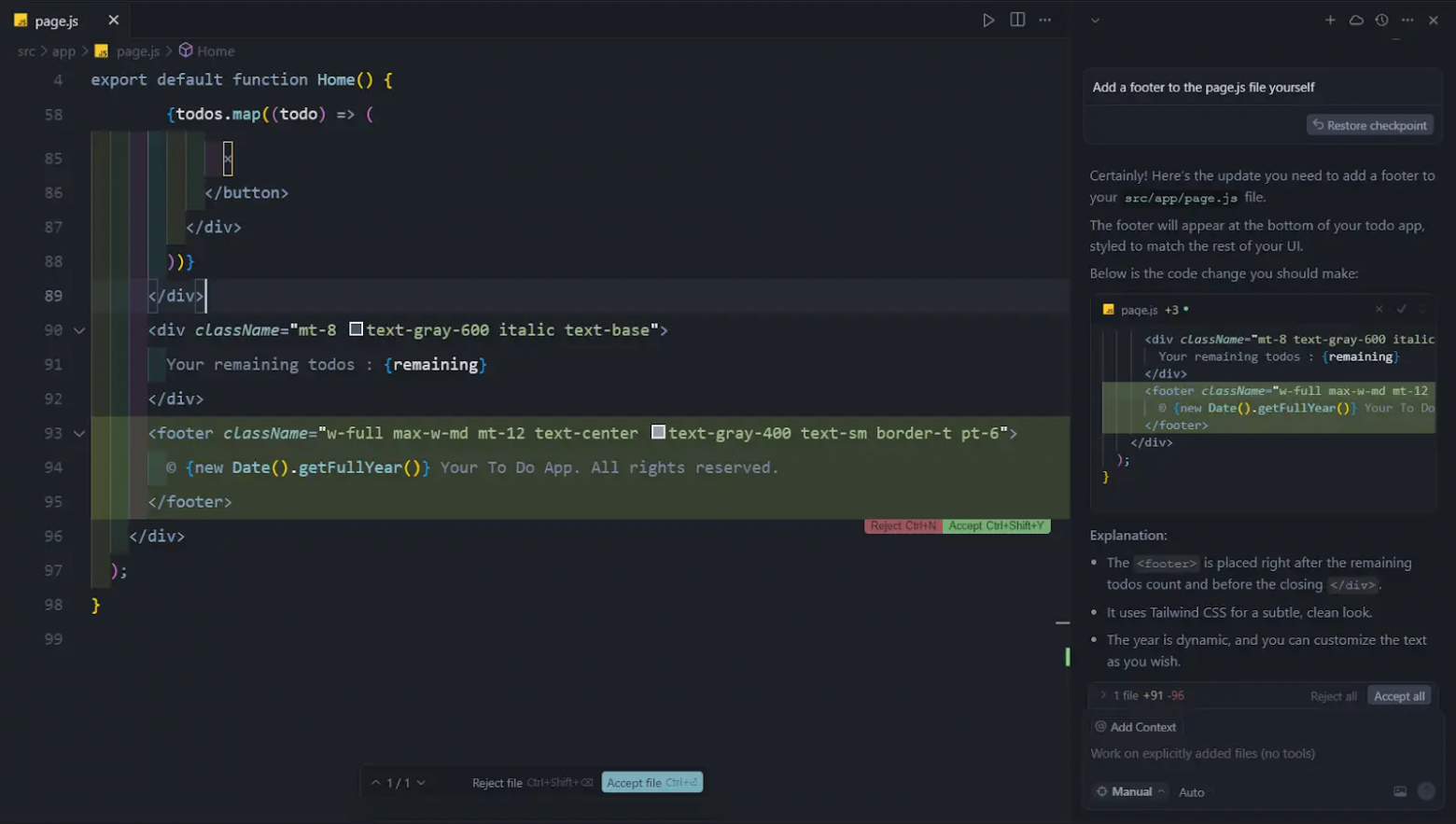Image resolution: width=1456 pixels, height=824 pixels.
Task: Open the chat panel's three-dot menu
Action: point(1407,20)
